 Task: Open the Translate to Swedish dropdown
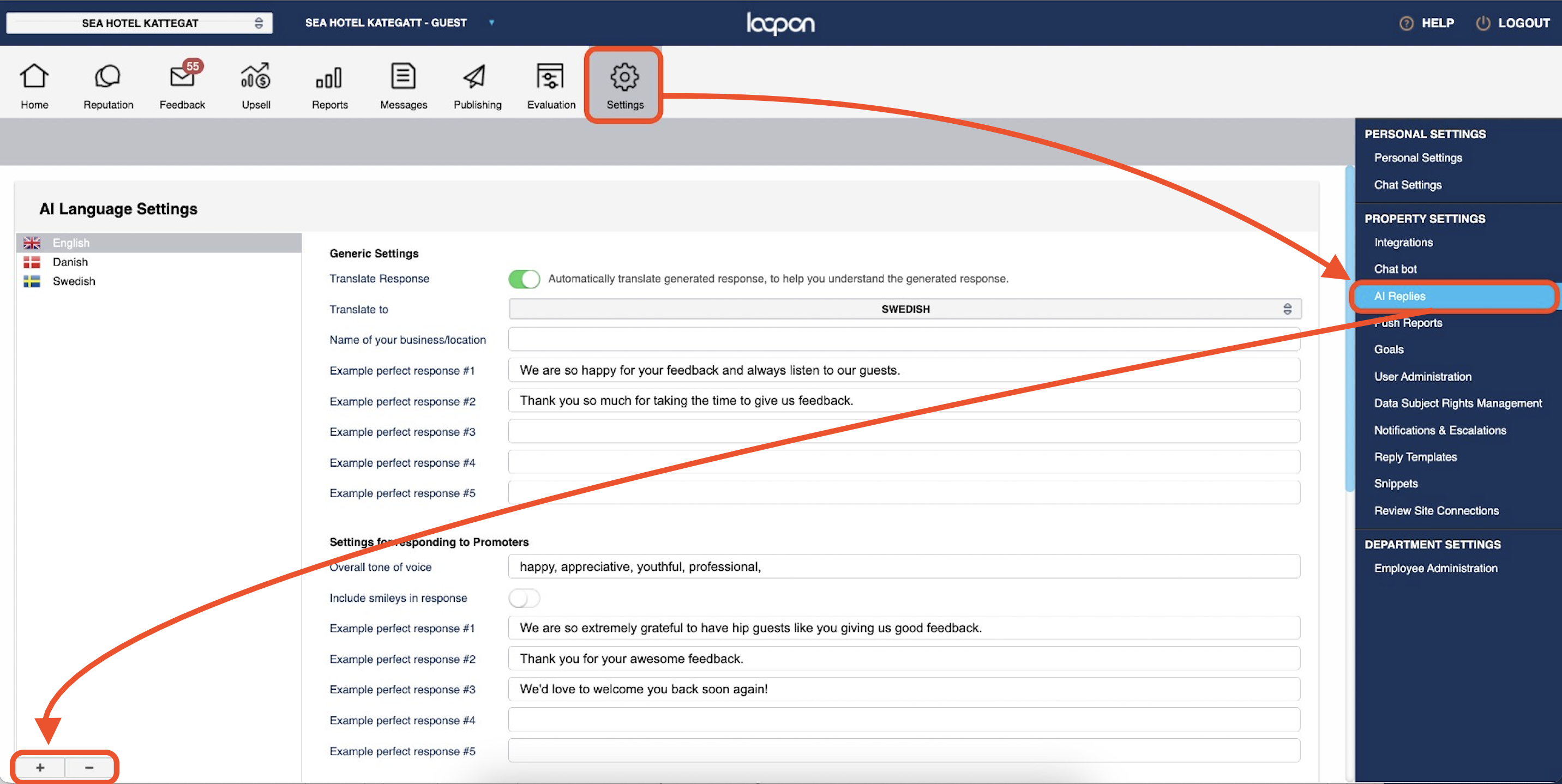905,309
